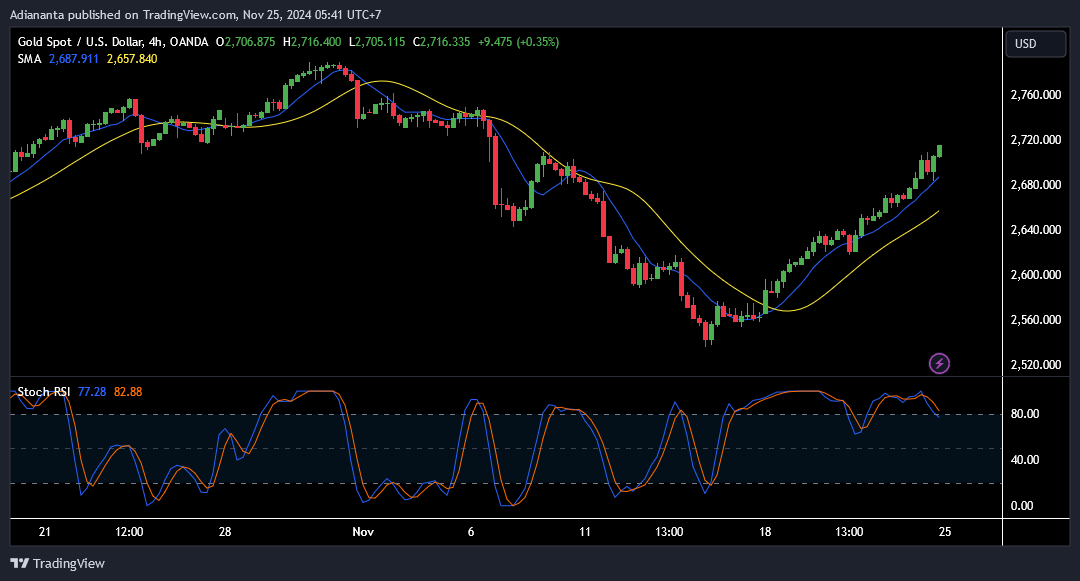Click the blue SMA value 2,687.911
Image resolution: width=1080 pixels, height=581 pixels.
point(74,59)
